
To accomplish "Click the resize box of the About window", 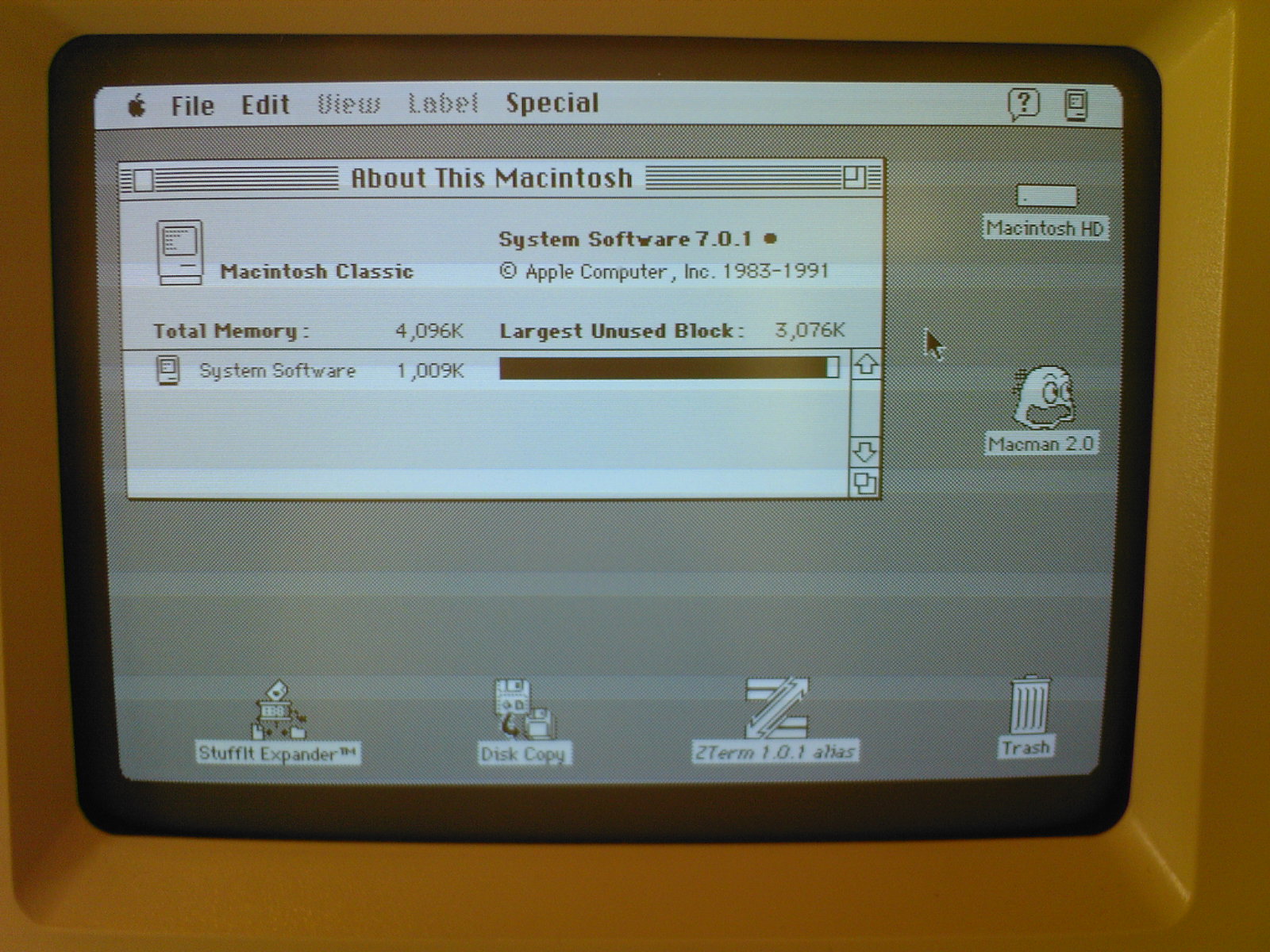I will click(864, 482).
